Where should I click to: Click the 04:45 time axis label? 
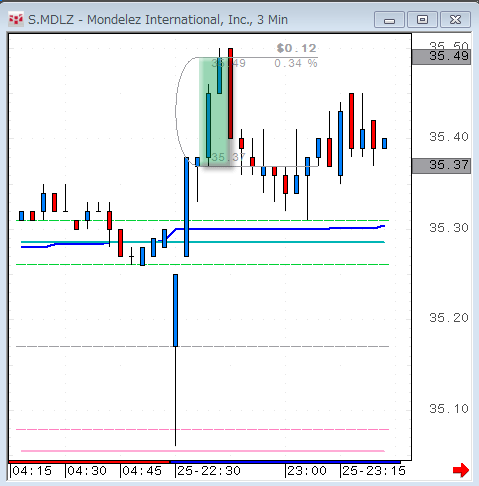coord(142,471)
